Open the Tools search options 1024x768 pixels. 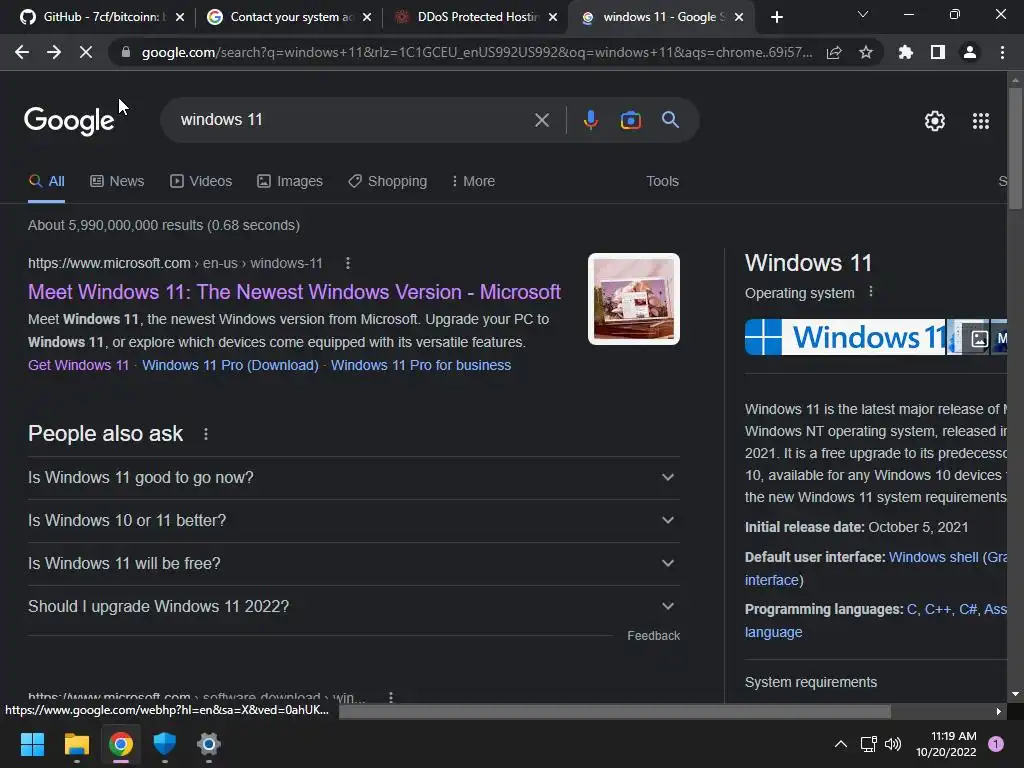662,181
